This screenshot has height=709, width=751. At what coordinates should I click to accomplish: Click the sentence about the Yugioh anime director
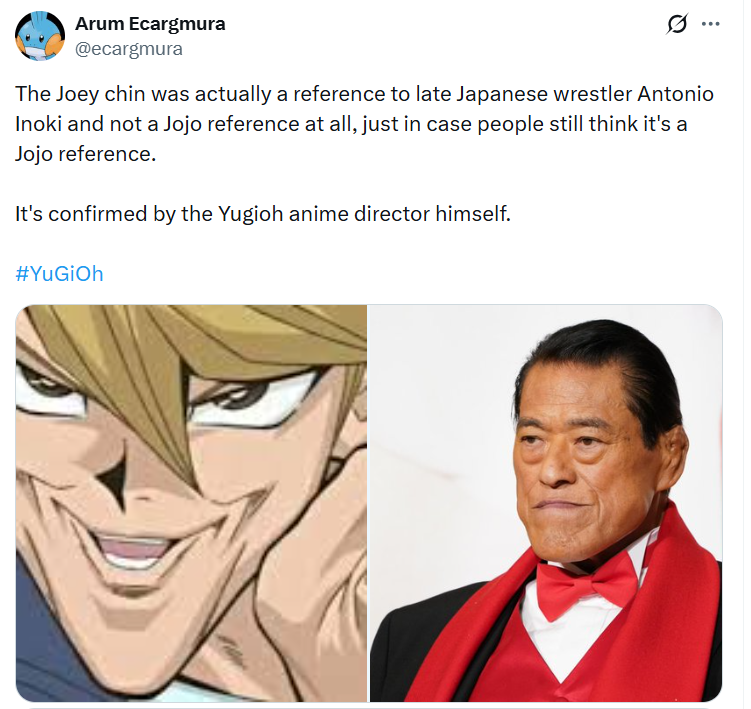tap(263, 214)
